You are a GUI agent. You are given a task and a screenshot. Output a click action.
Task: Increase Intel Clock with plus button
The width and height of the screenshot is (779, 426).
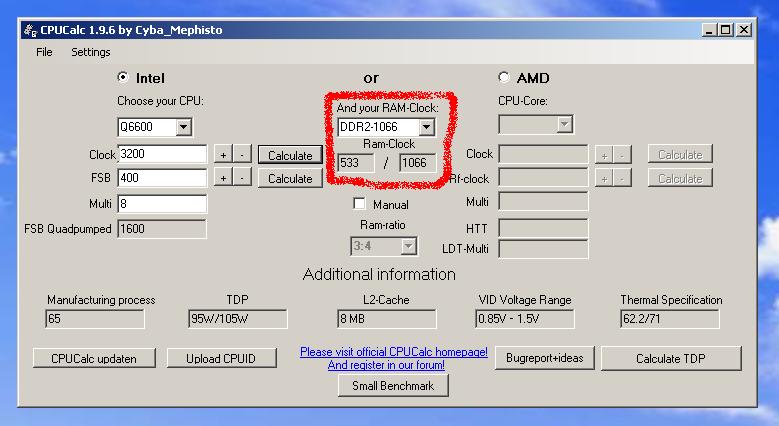click(223, 155)
